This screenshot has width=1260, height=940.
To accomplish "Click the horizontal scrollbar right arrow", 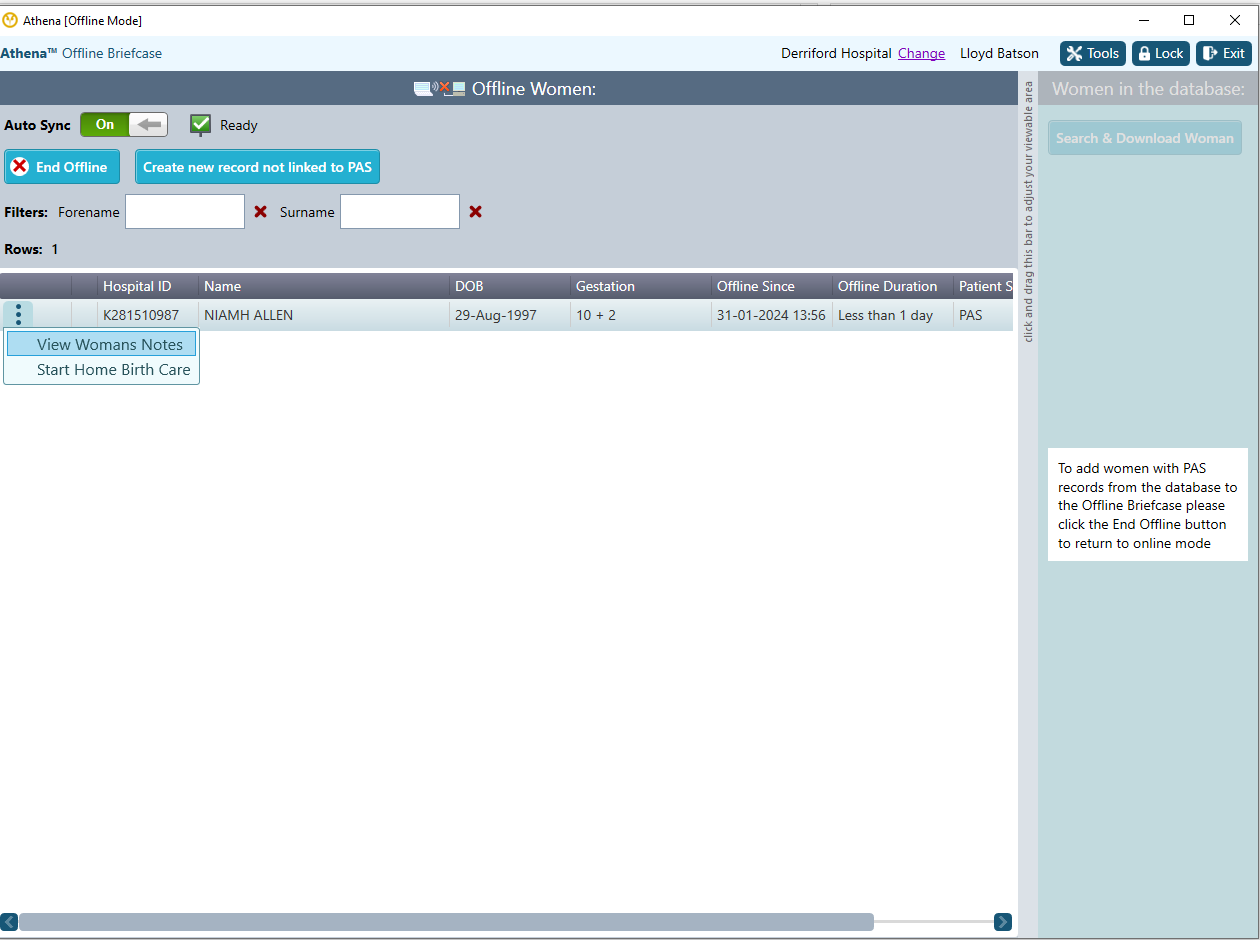I will (1003, 922).
